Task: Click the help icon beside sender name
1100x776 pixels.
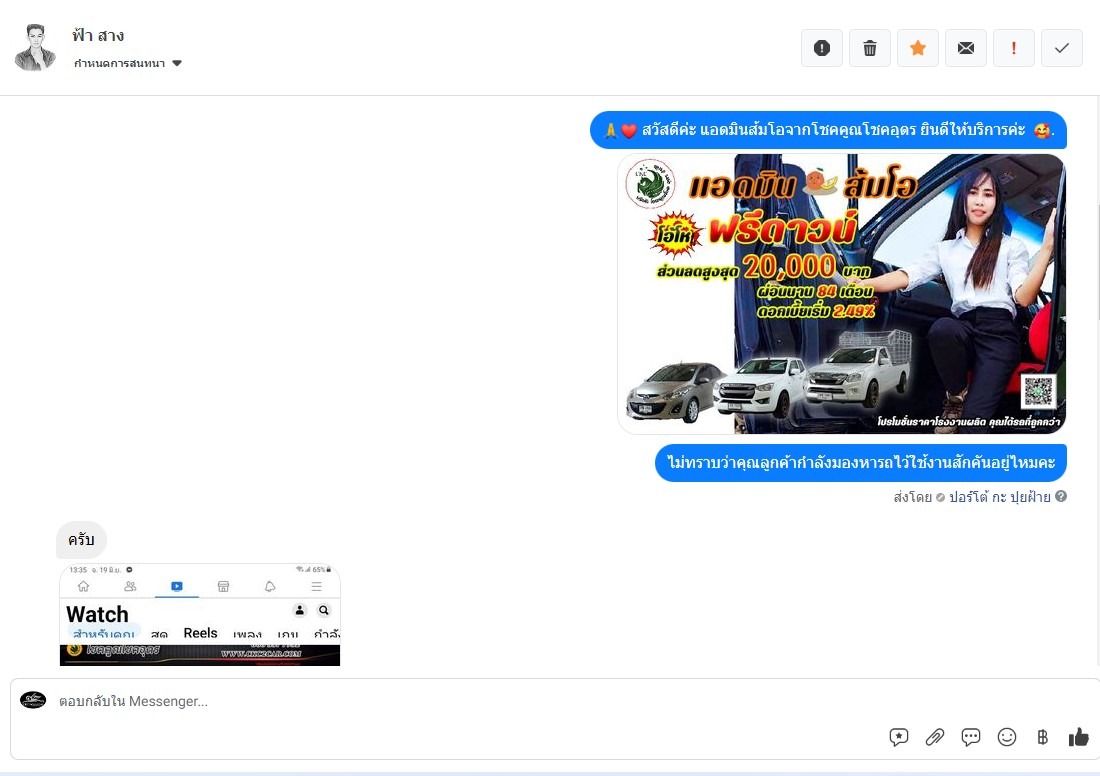Action: coord(1061,497)
